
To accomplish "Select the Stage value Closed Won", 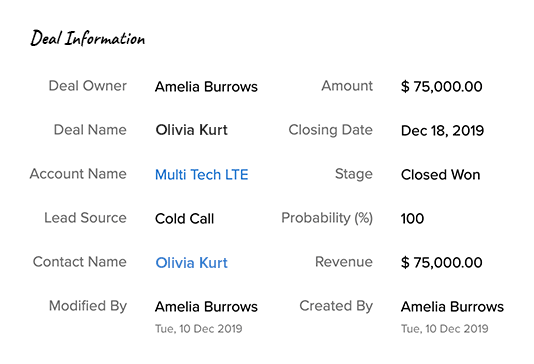I will (x=441, y=175).
